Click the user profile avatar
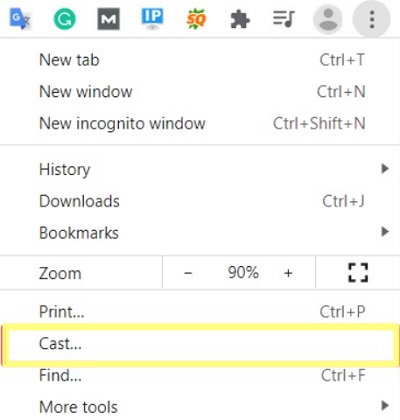The width and height of the screenshot is (400, 420). 328,19
